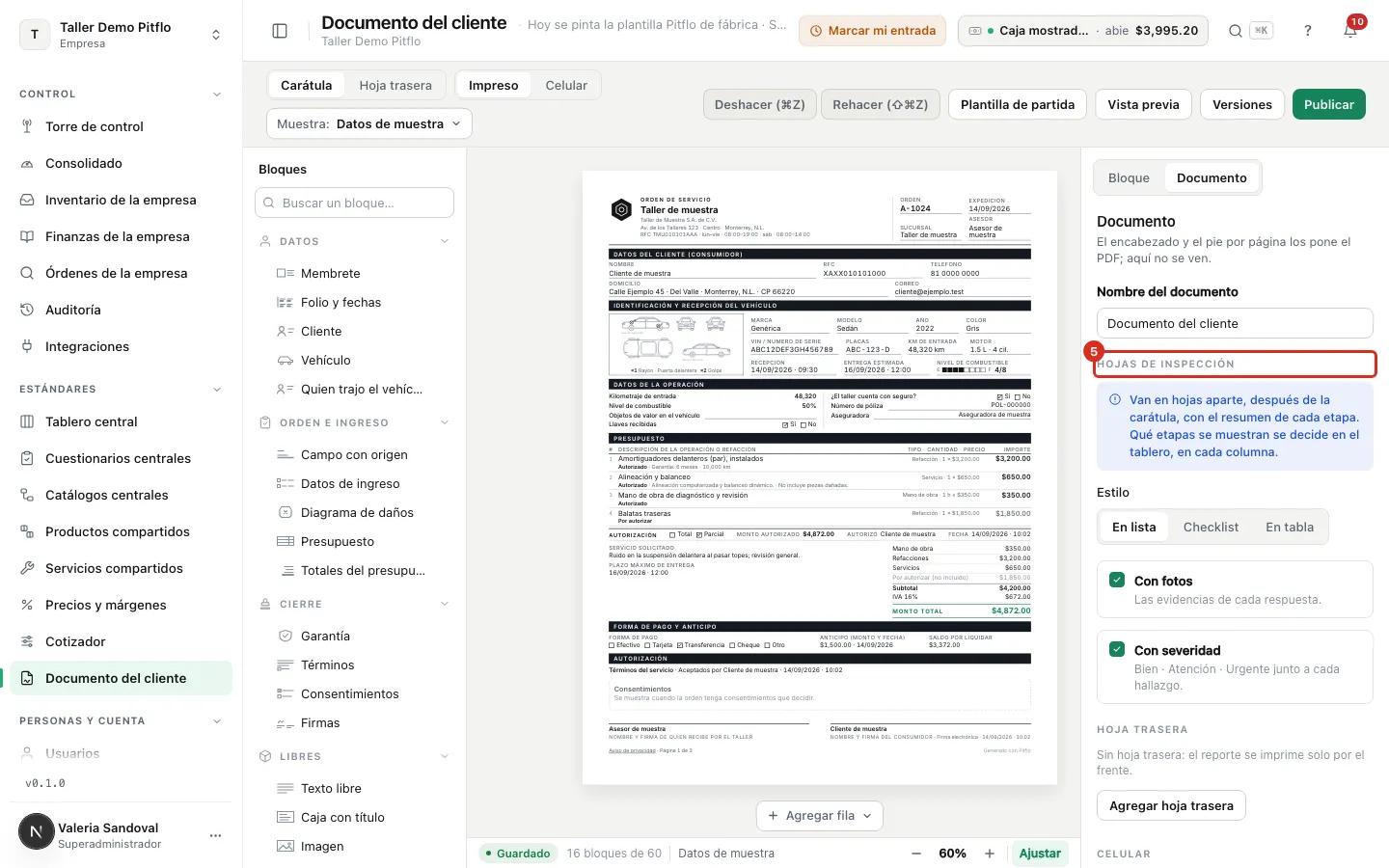Switch to the Celular tab
The height and width of the screenshot is (868, 1389).
click(566, 85)
